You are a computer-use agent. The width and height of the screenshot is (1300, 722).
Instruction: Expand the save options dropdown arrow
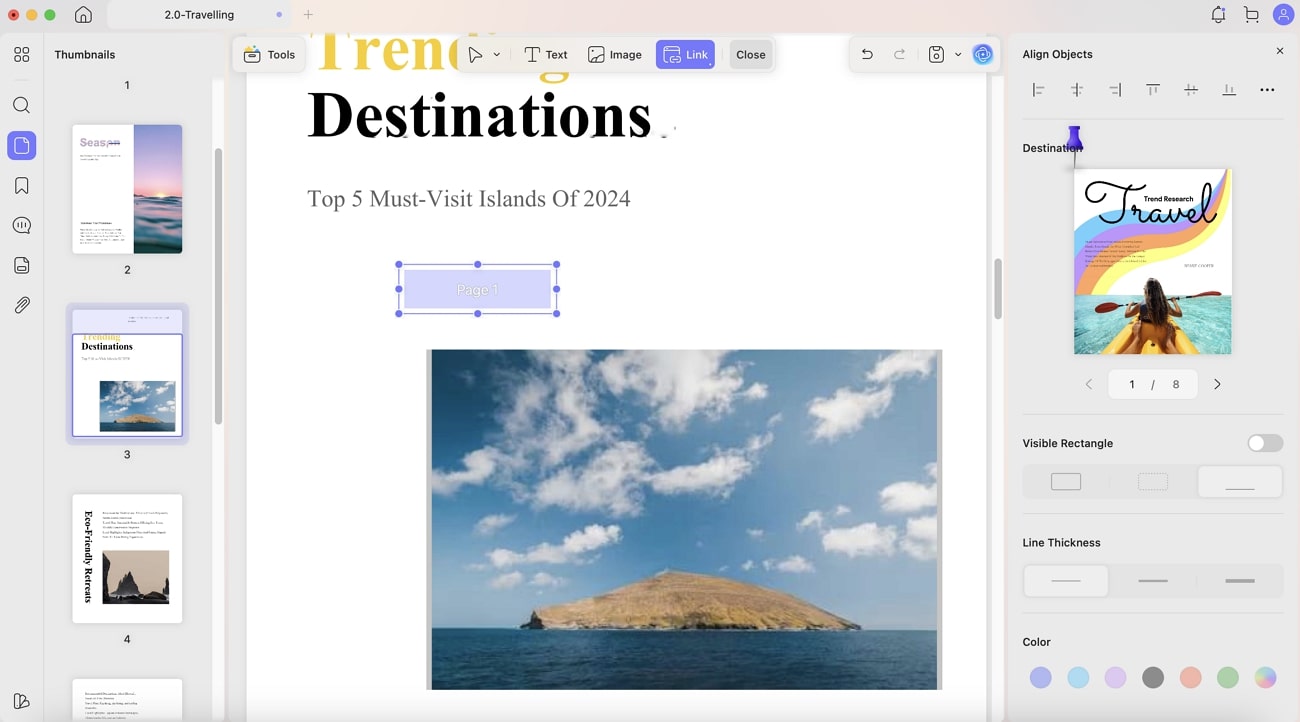tap(958, 55)
